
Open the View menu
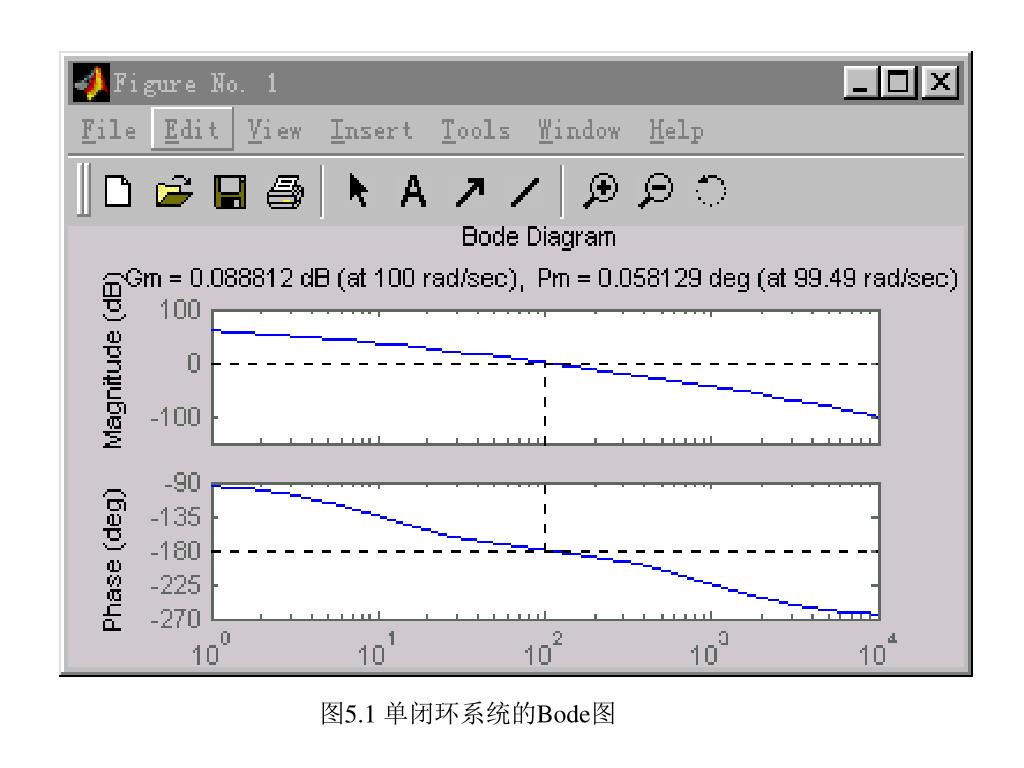click(x=274, y=130)
